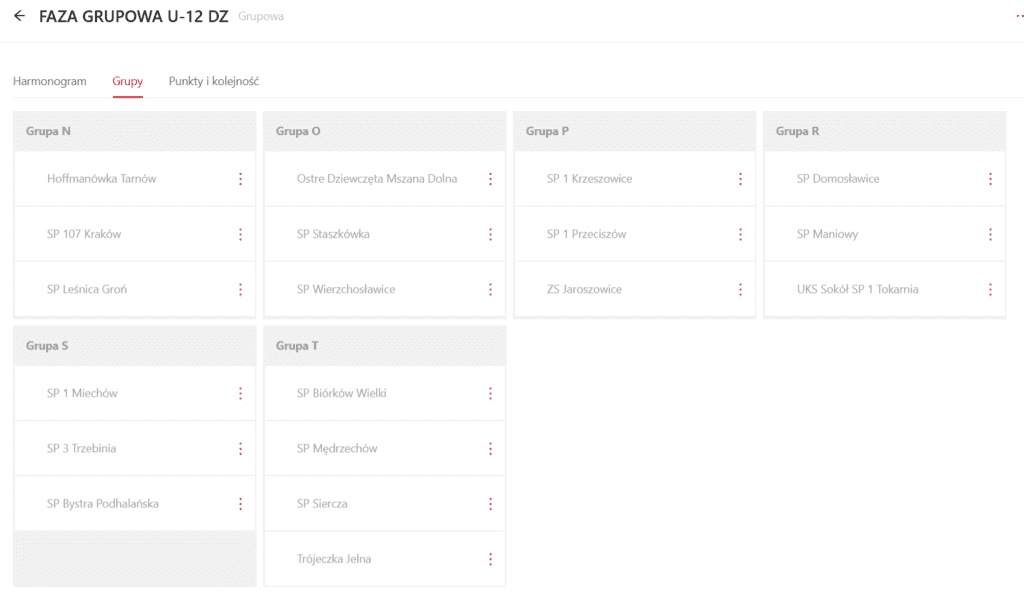Click team Ostre Dziewczęta Mszana Dolna

point(377,179)
